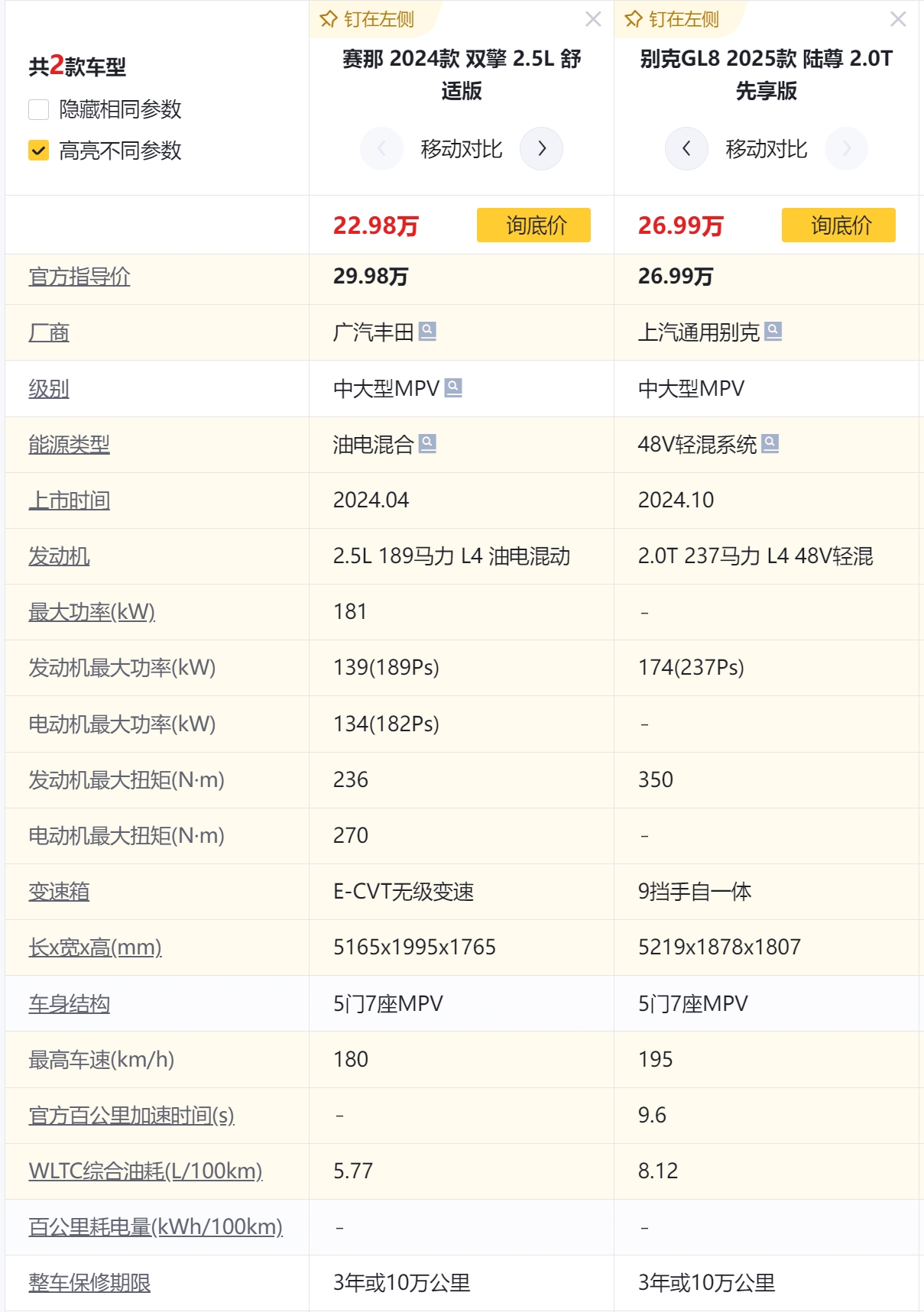This screenshot has height=1312, width=924.
Task: Enable 隐藏相同参数 checkbox
Action: pyautogui.click(x=39, y=109)
